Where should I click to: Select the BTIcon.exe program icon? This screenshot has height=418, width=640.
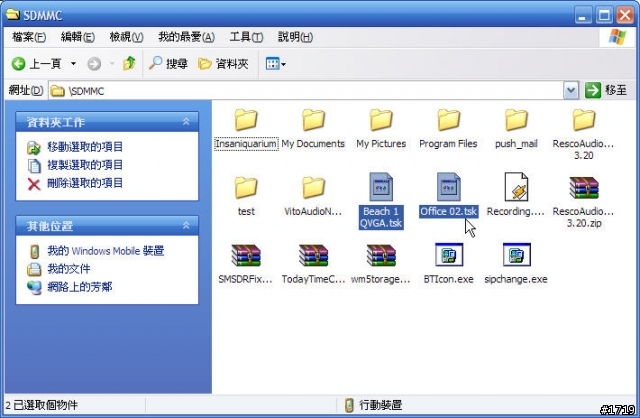click(x=449, y=255)
